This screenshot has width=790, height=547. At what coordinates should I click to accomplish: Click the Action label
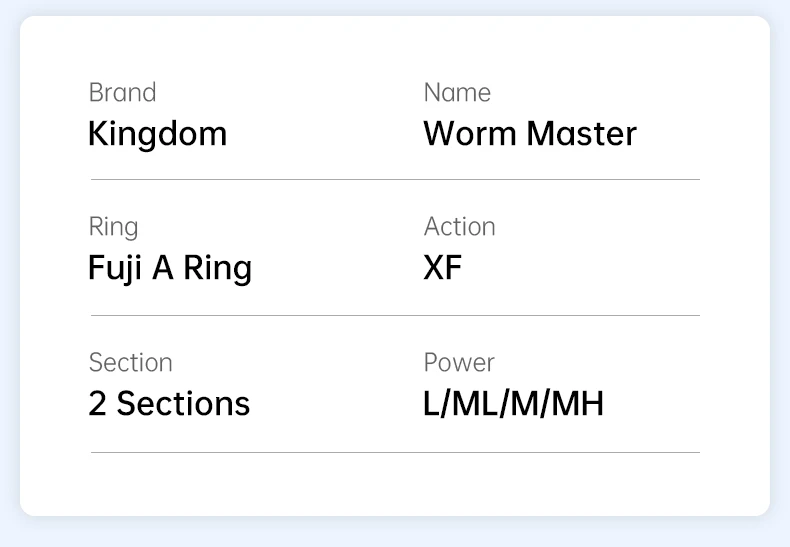click(x=459, y=227)
